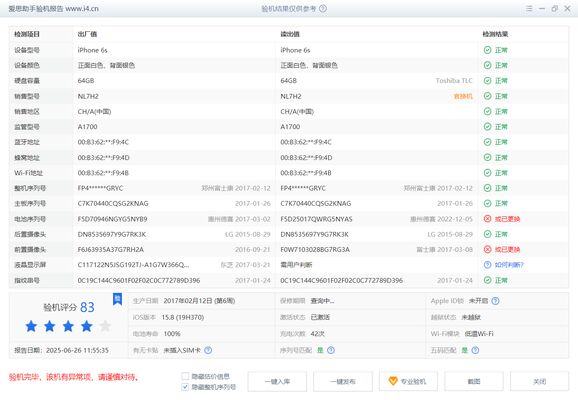Viewport: 578px width, 400px height.
Task: Uncheck the 隐藏整机序列号 checkbox
Action: tap(185, 387)
